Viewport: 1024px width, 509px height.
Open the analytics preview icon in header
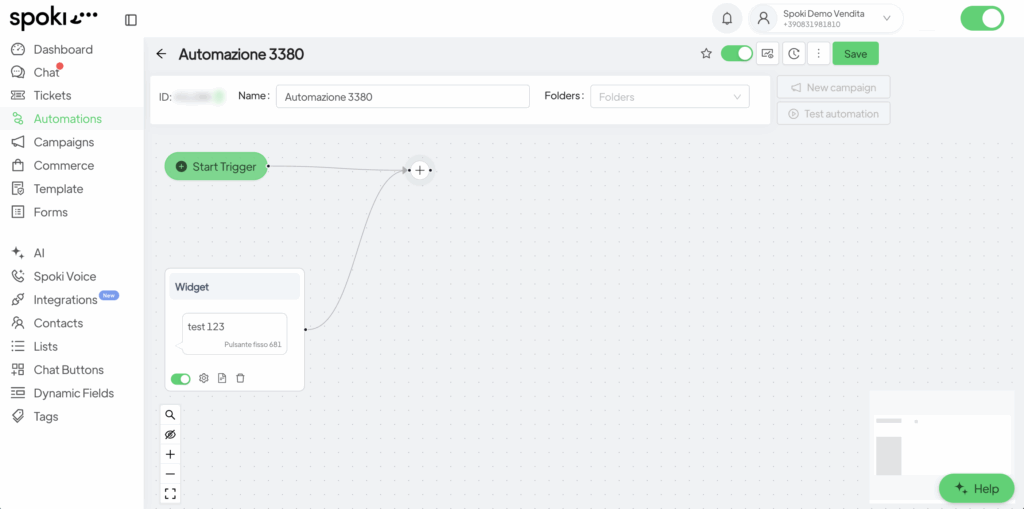pyautogui.click(x=767, y=54)
